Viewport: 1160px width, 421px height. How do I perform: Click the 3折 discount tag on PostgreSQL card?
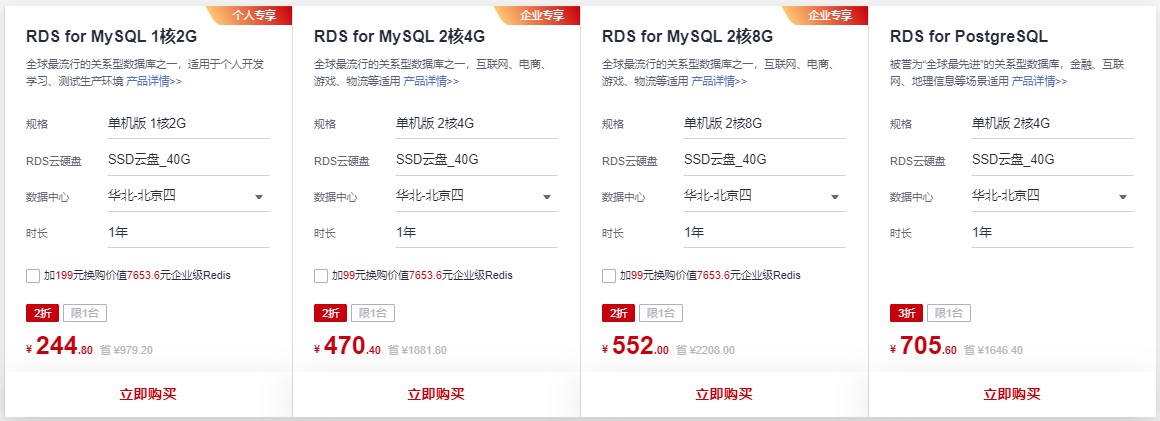pos(906,313)
